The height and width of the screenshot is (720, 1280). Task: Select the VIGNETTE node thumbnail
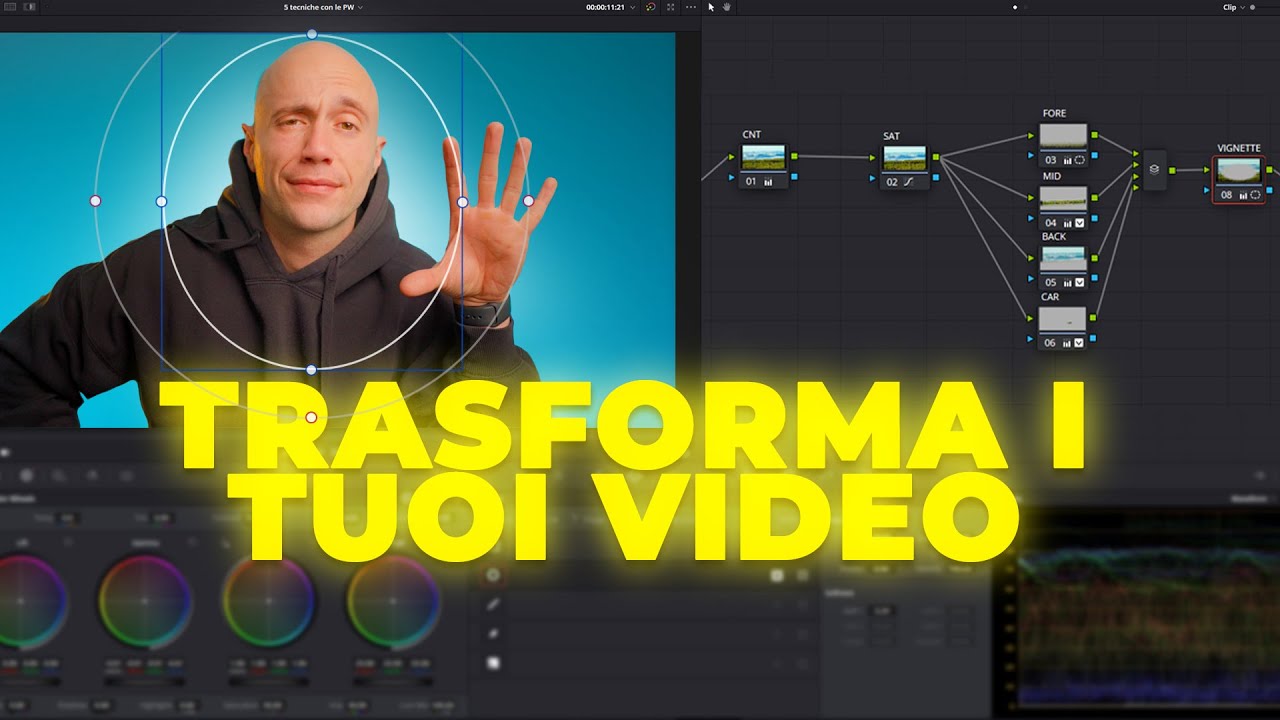click(x=1238, y=170)
